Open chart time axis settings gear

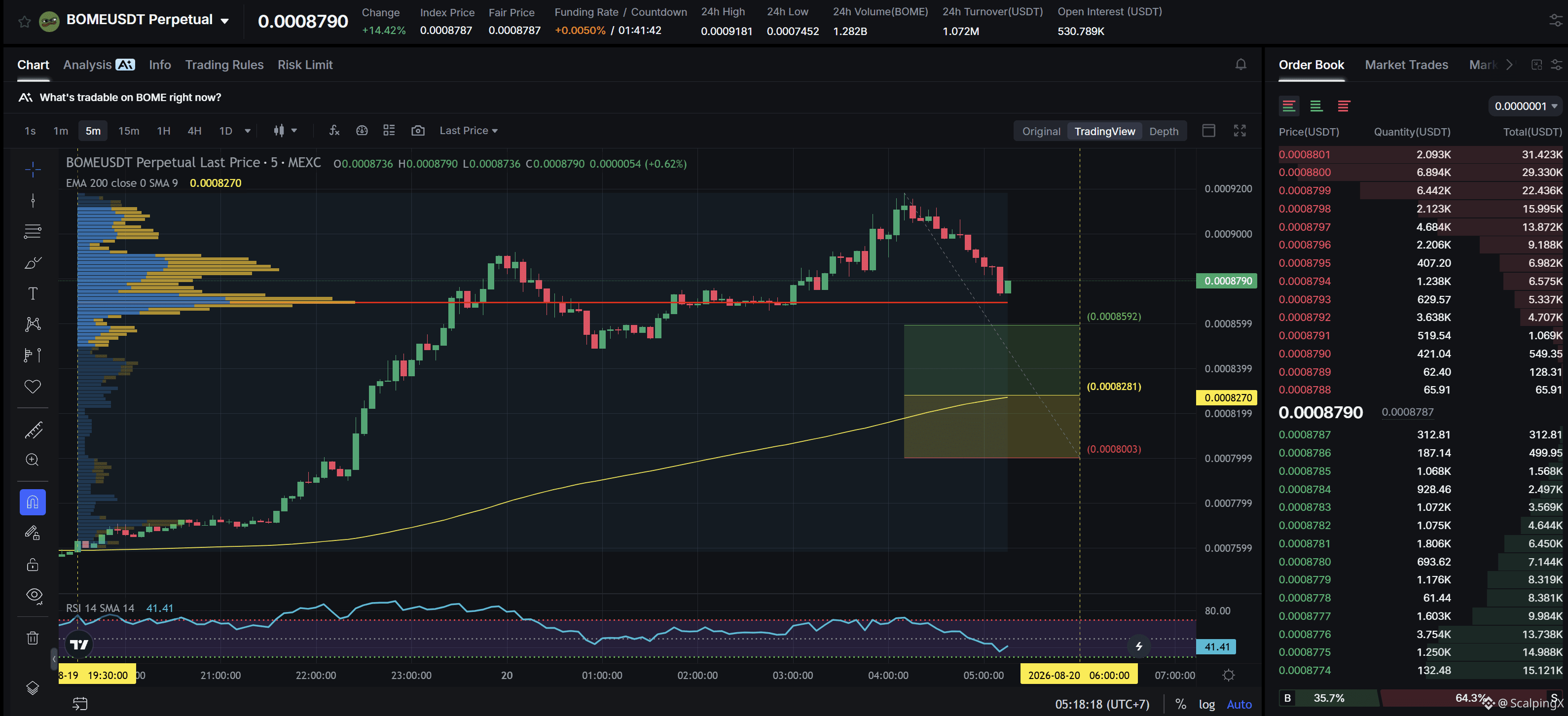tap(1228, 675)
